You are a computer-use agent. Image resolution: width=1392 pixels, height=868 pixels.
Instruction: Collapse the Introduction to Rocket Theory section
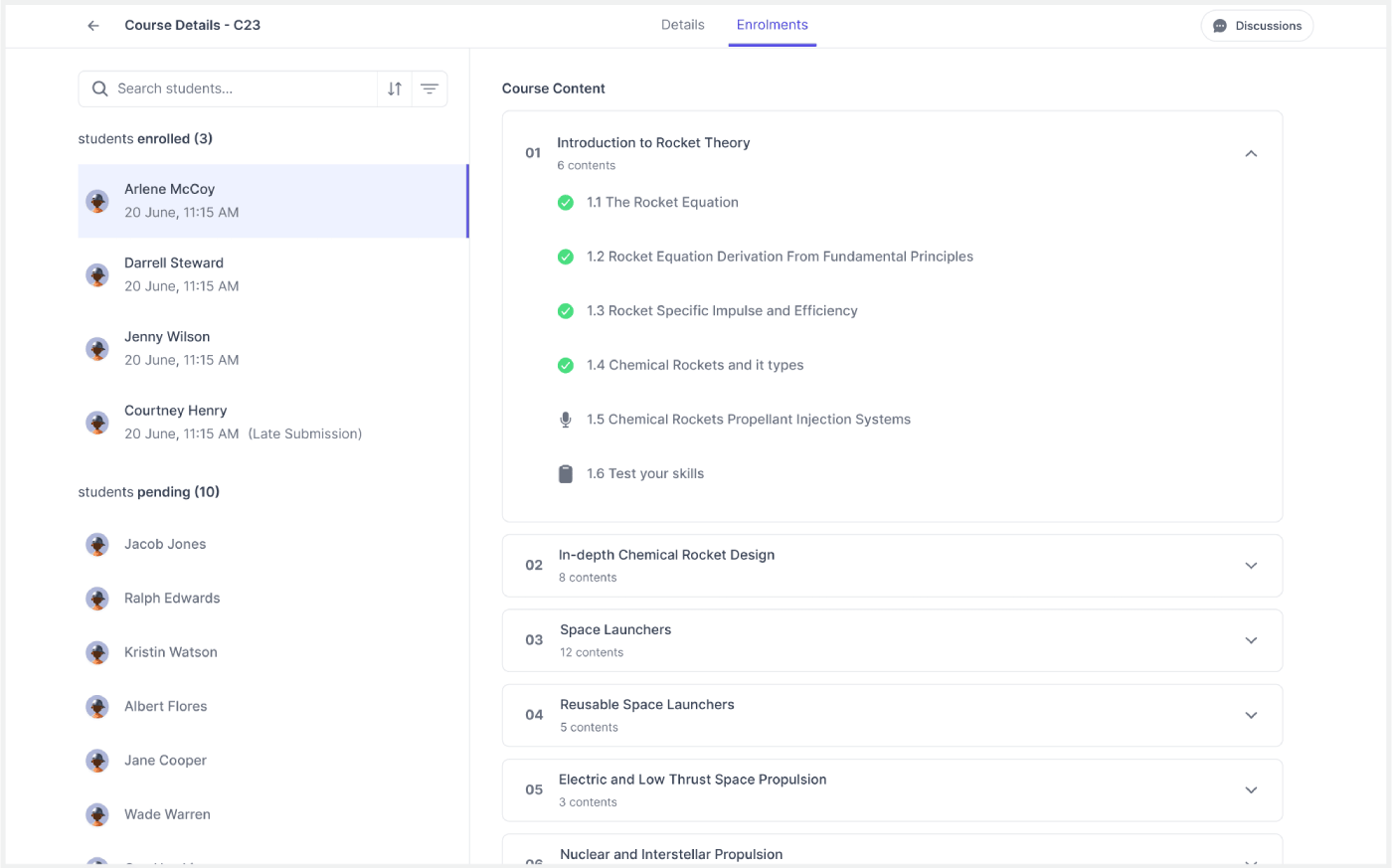(x=1251, y=154)
